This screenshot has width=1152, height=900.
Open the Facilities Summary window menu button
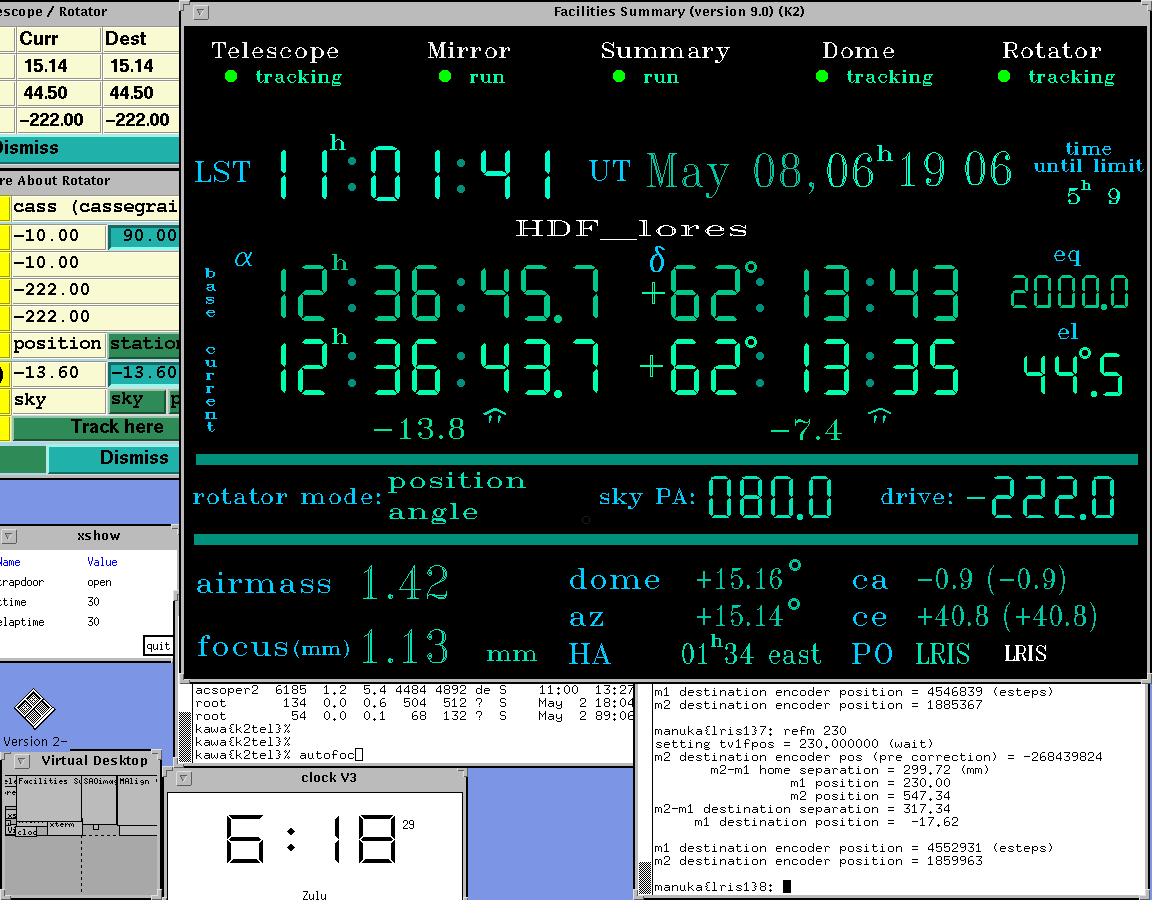click(x=201, y=12)
